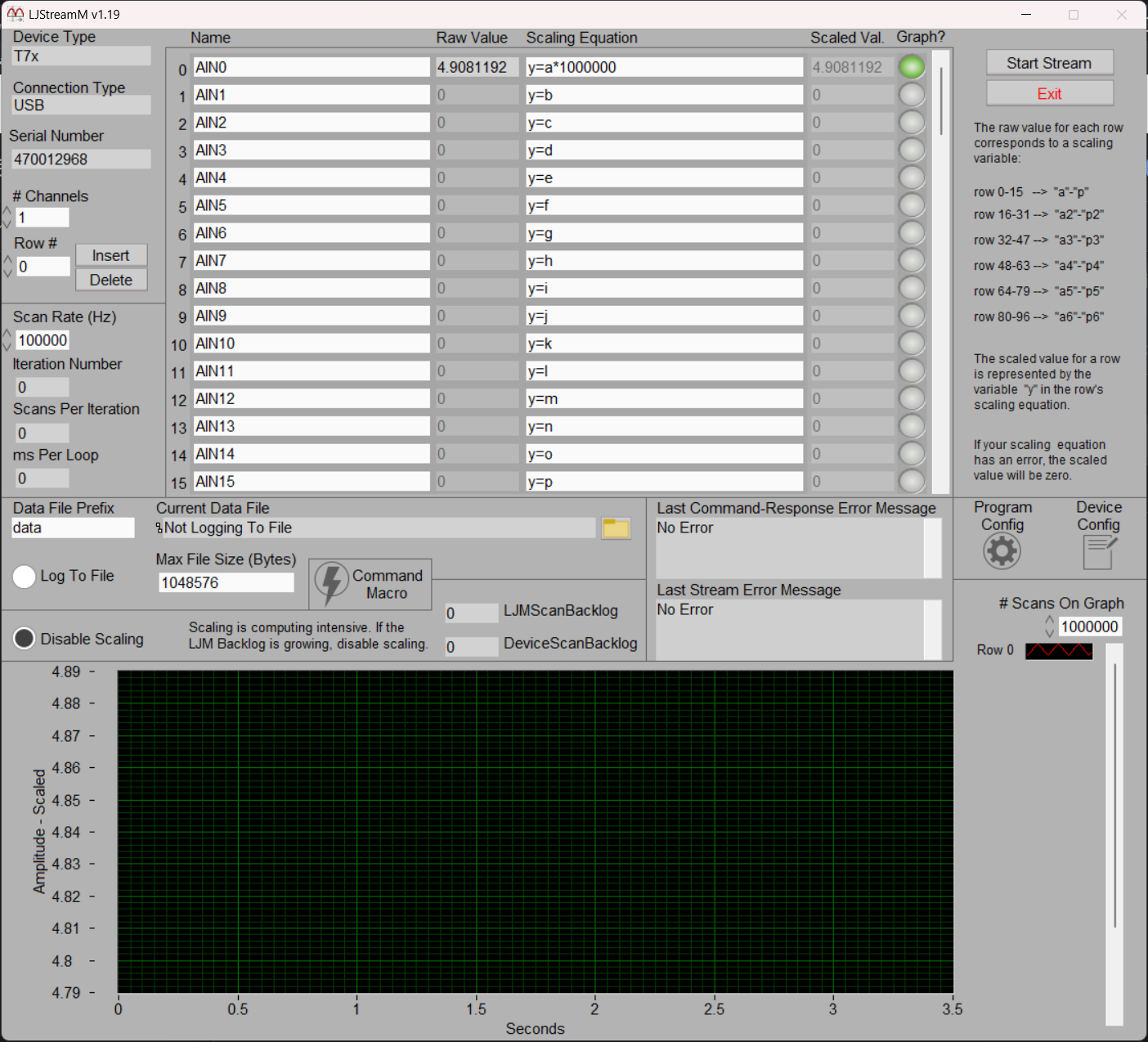Delete the selected channel row

pyautogui.click(x=111, y=280)
